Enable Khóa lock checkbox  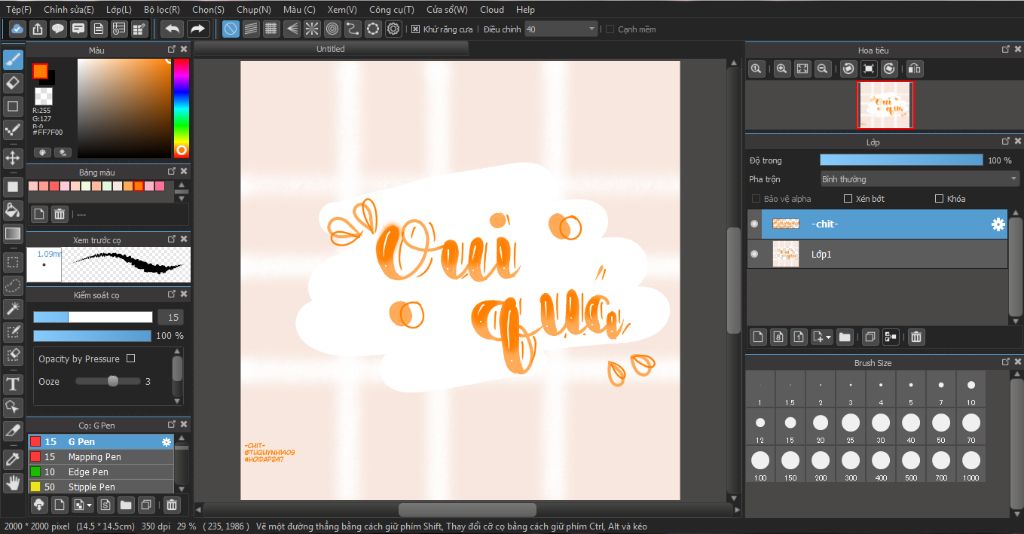click(939, 198)
